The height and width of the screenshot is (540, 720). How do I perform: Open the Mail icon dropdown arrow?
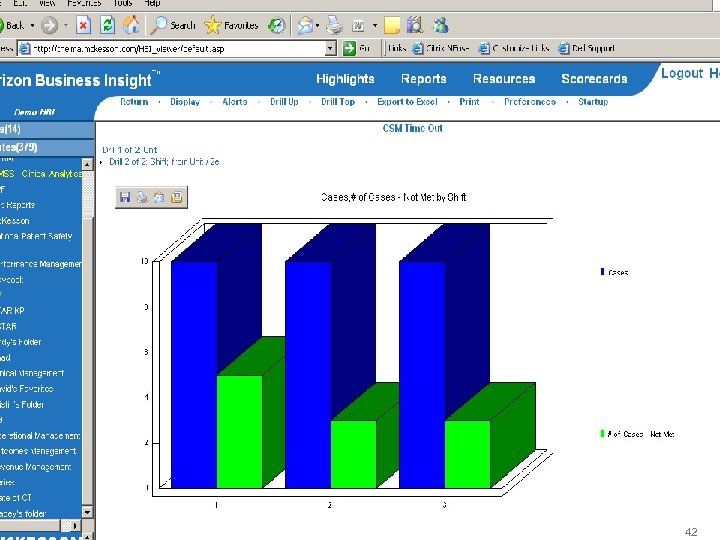click(x=317, y=26)
